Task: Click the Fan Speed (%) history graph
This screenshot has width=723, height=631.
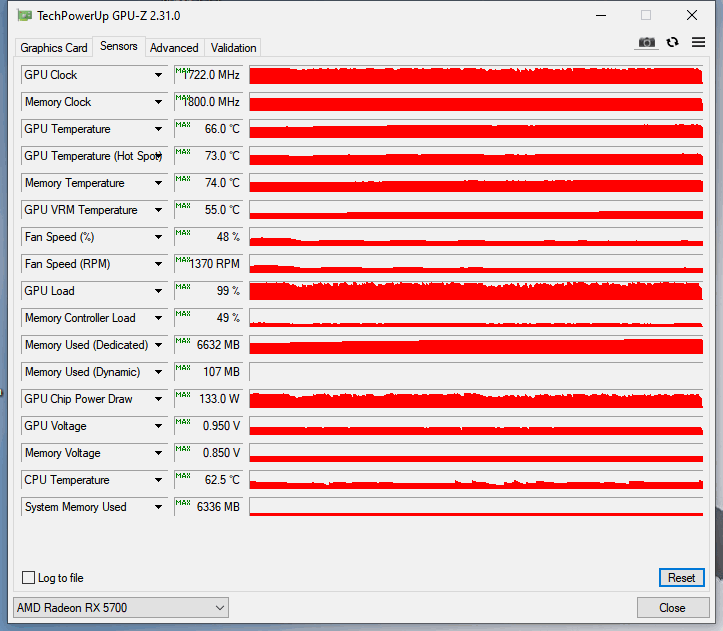Action: coord(476,237)
